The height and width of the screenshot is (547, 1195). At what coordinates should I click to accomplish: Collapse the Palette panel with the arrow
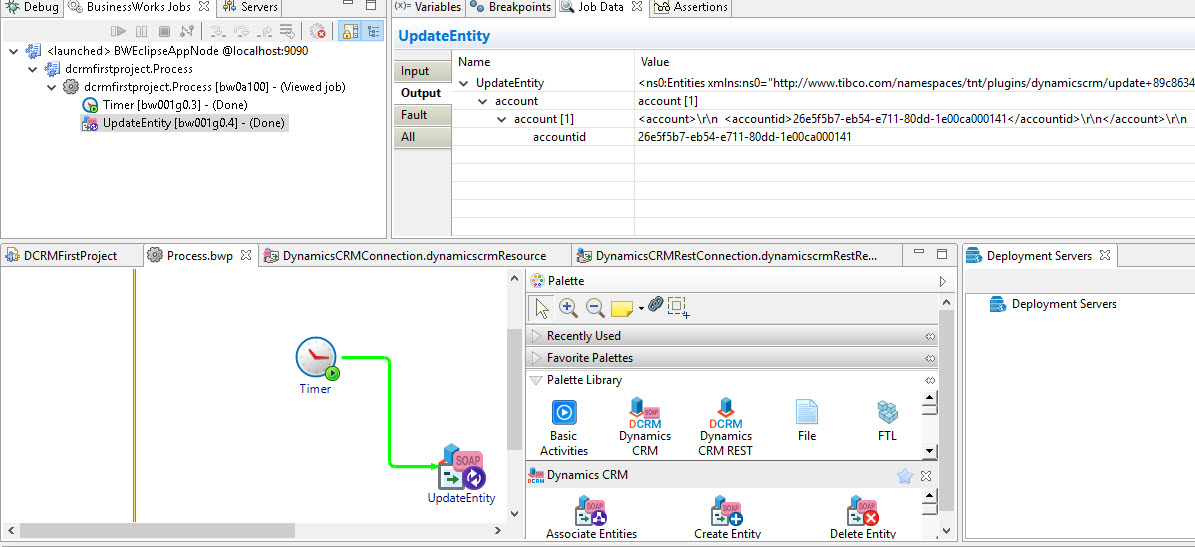943,281
